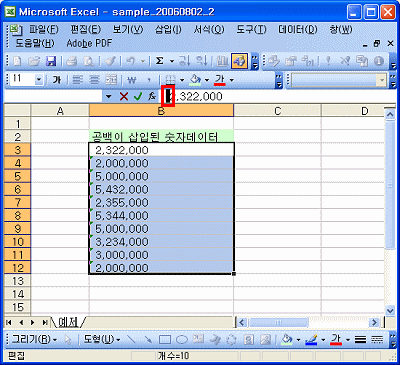The width and height of the screenshot is (400, 365).
Task: Expand the font size dropdown
Action: point(39,80)
